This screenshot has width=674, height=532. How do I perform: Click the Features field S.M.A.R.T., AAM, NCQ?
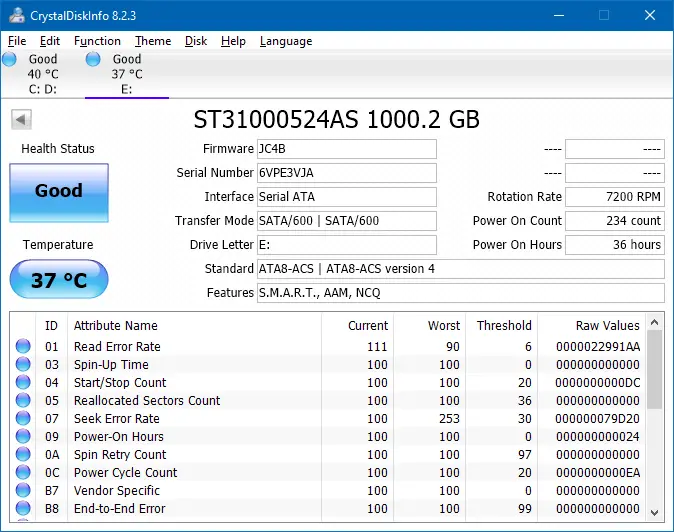[x=461, y=293]
